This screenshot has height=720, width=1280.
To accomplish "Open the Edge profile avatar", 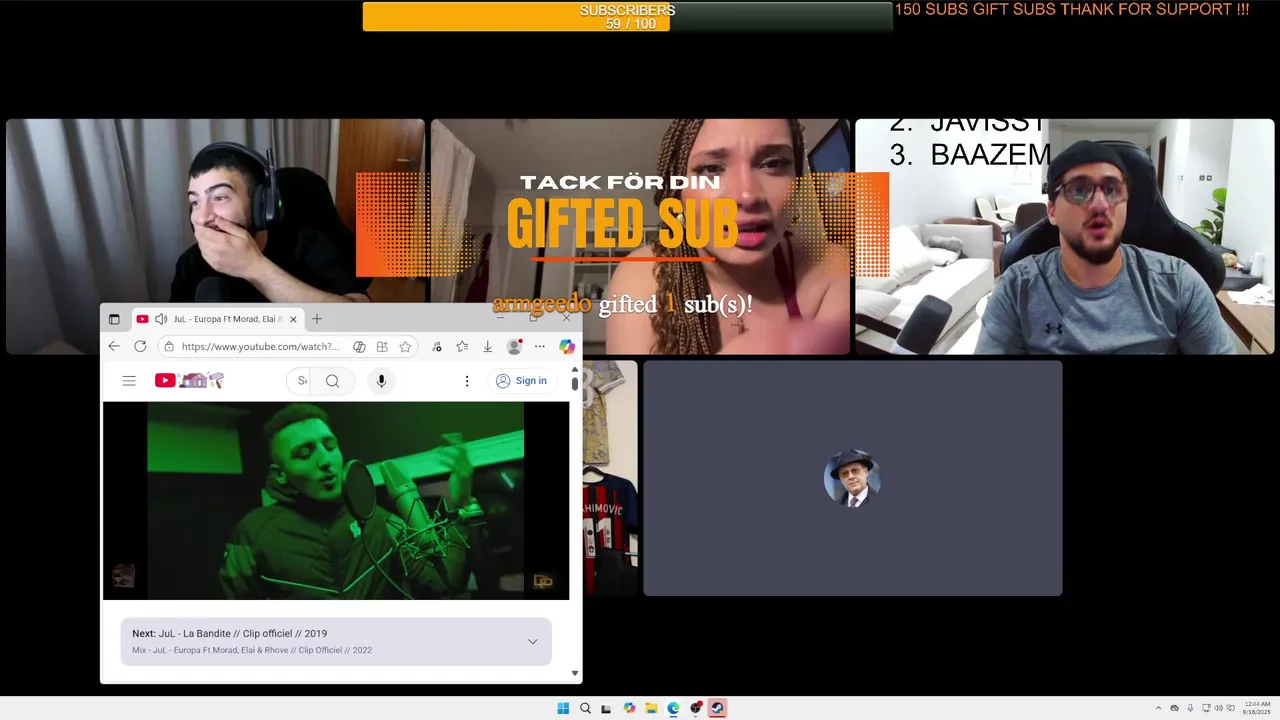I will (x=514, y=347).
